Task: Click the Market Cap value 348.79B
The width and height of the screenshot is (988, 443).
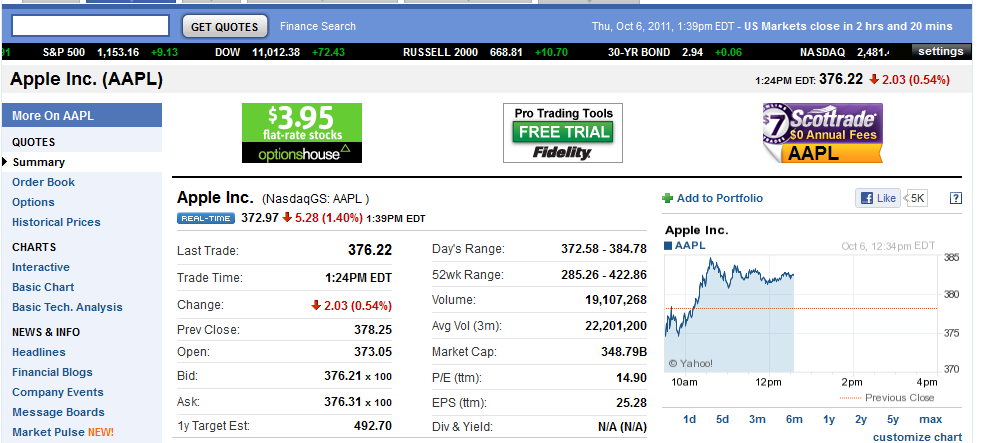Action: 624,352
